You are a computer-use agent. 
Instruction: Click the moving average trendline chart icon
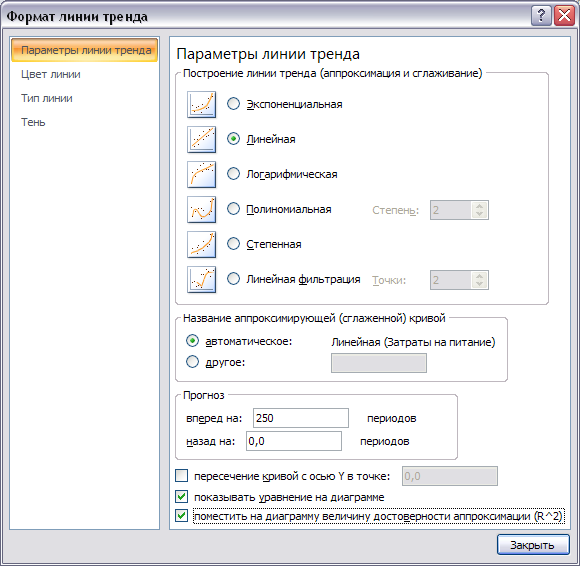coord(202,279)
